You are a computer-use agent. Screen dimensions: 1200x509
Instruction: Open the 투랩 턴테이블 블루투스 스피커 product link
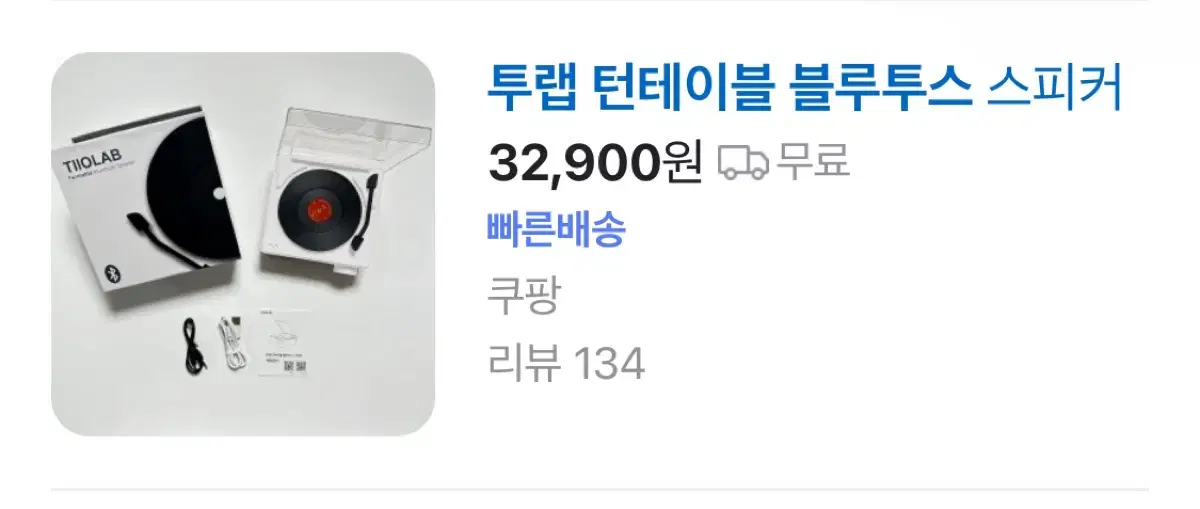tap(805, 88)
